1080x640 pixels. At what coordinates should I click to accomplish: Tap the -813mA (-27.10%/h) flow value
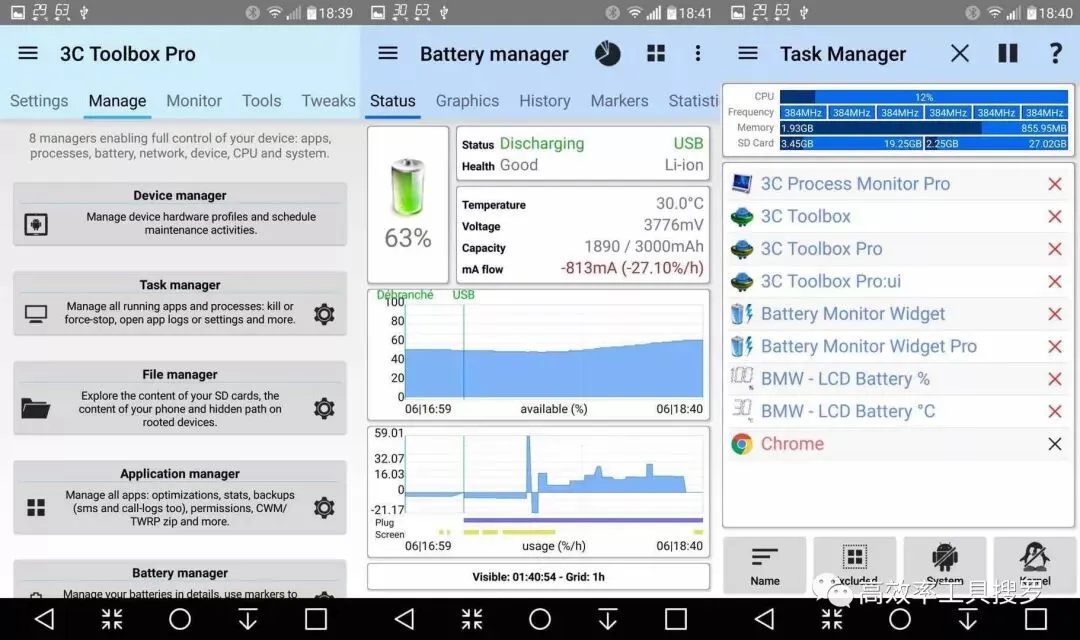click(x=632, y=268)
